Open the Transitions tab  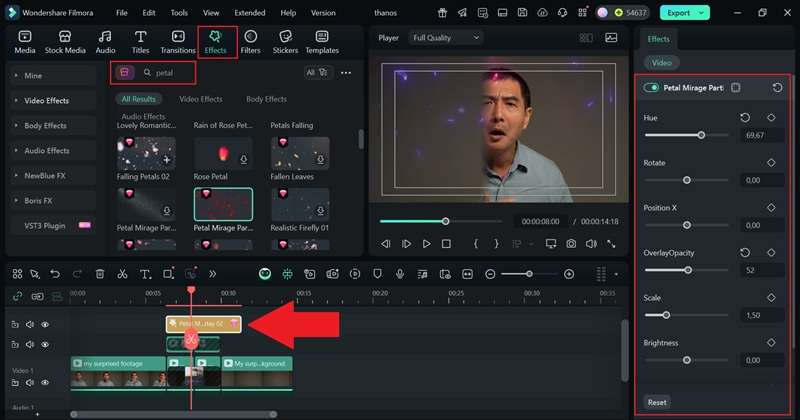tap(178, 42)
